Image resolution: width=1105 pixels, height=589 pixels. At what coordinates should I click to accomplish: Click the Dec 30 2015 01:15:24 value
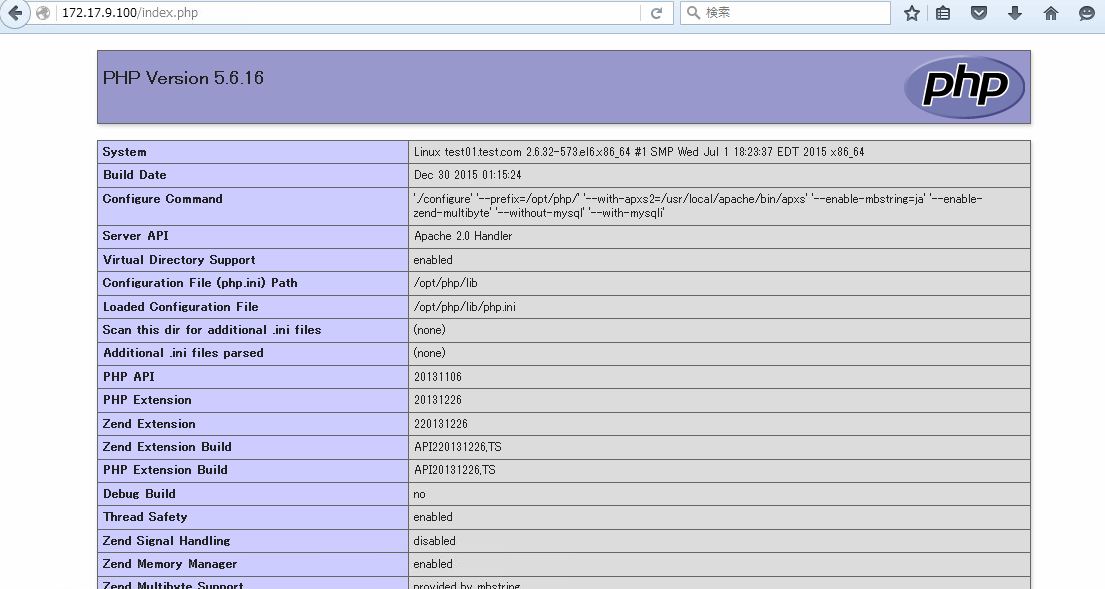(x=467, y=175)
